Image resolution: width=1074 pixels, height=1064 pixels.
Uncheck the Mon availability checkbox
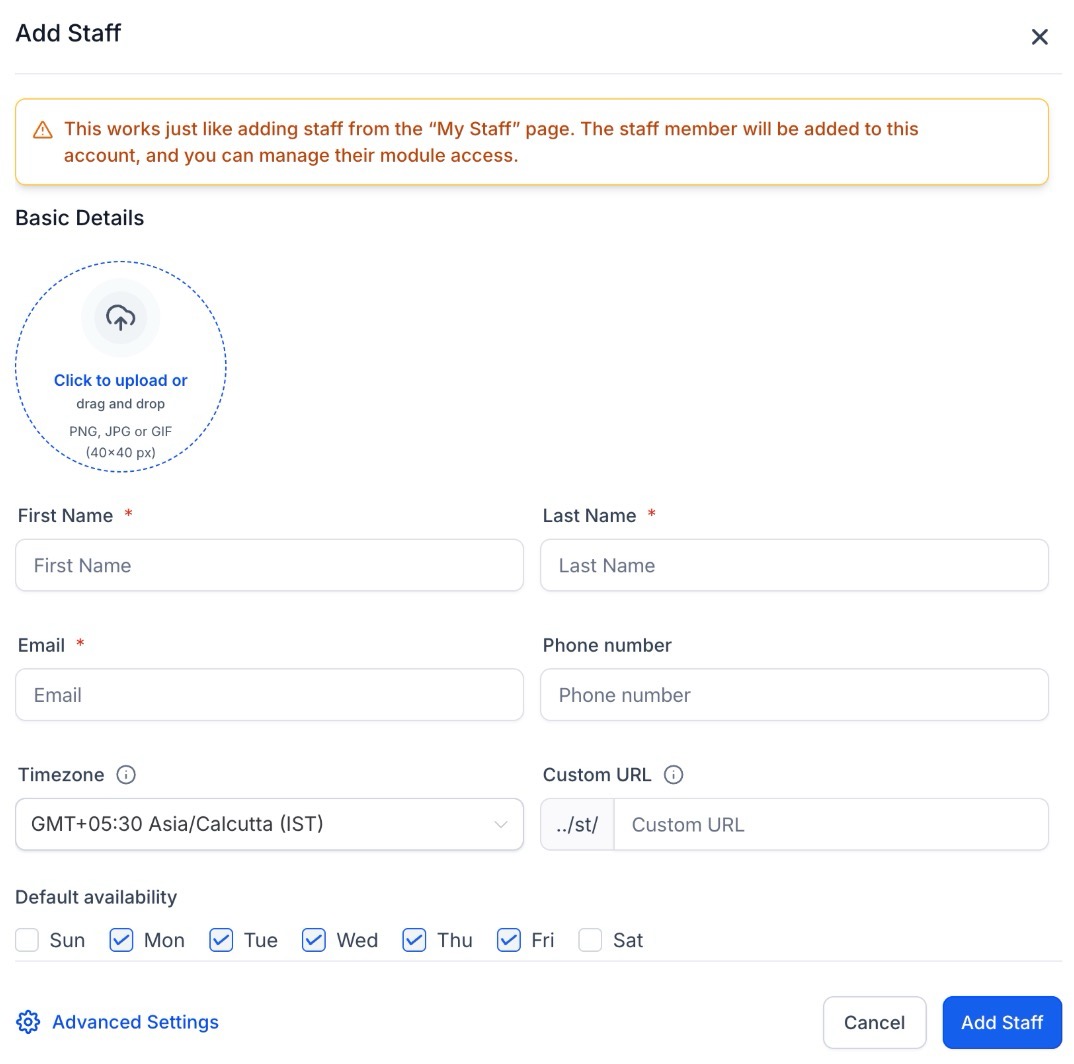tap(122, 940)
